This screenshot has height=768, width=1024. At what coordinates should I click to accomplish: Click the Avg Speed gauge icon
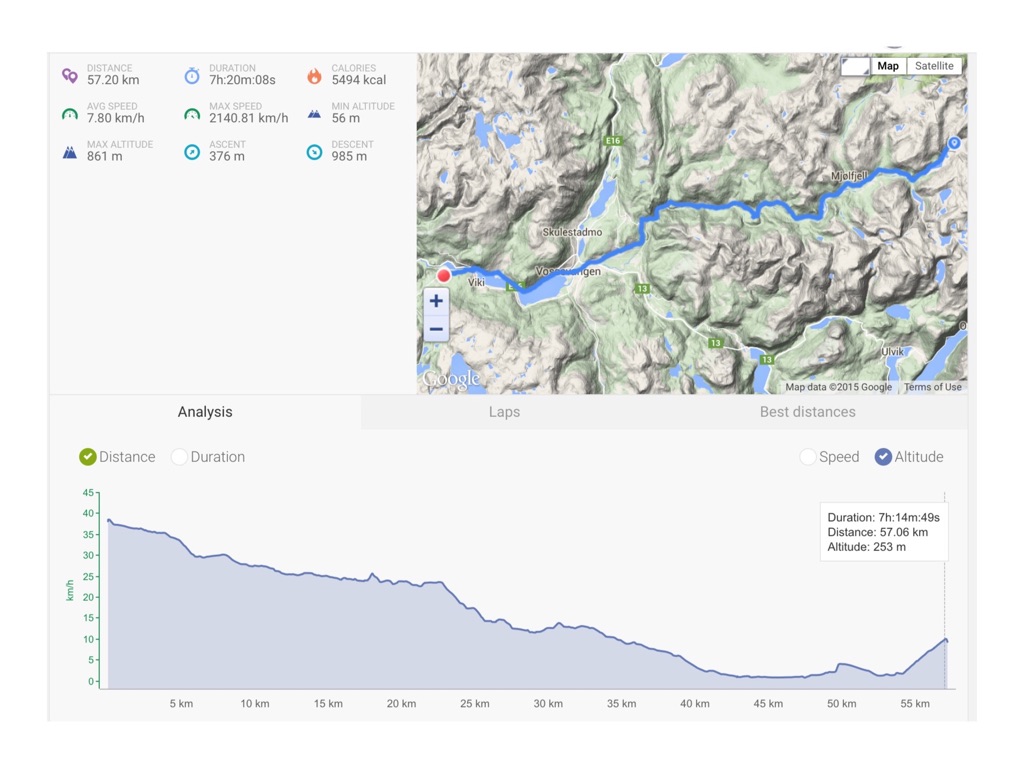coord(69,114)
